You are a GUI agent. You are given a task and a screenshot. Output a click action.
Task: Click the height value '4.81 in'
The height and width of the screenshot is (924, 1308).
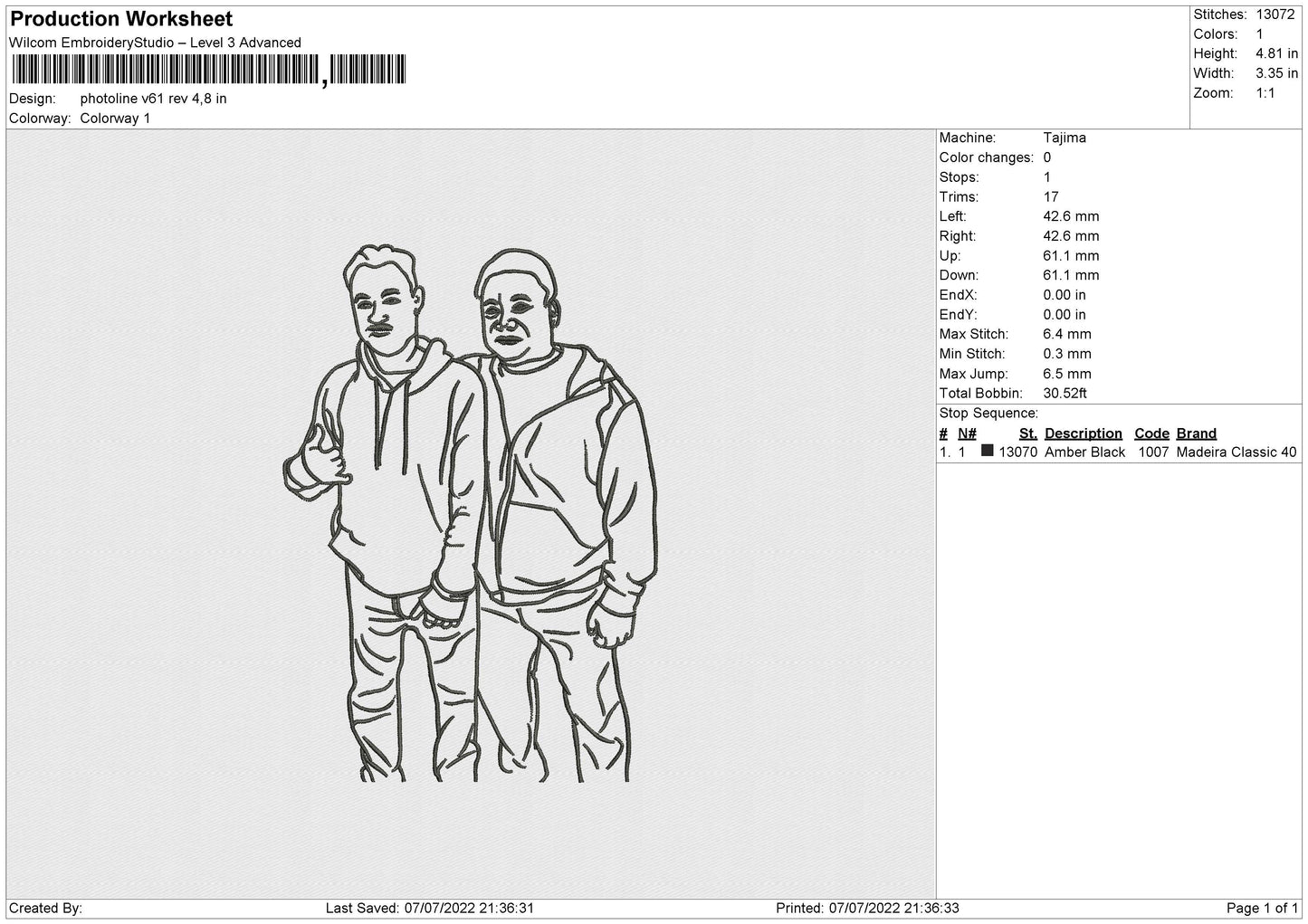[x=1277, y=54]
